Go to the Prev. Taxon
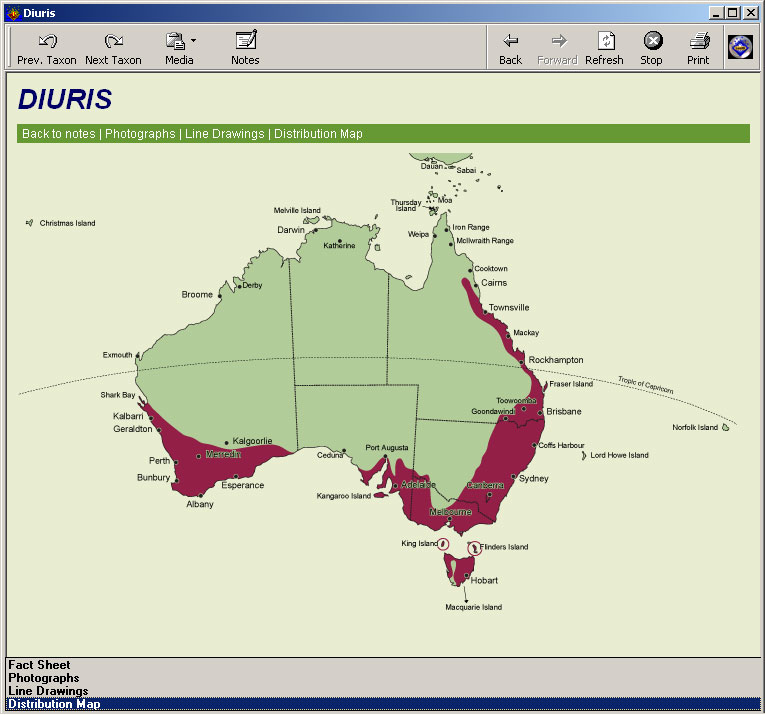Viewport: 765px width, 715px height. click(47, 48)
